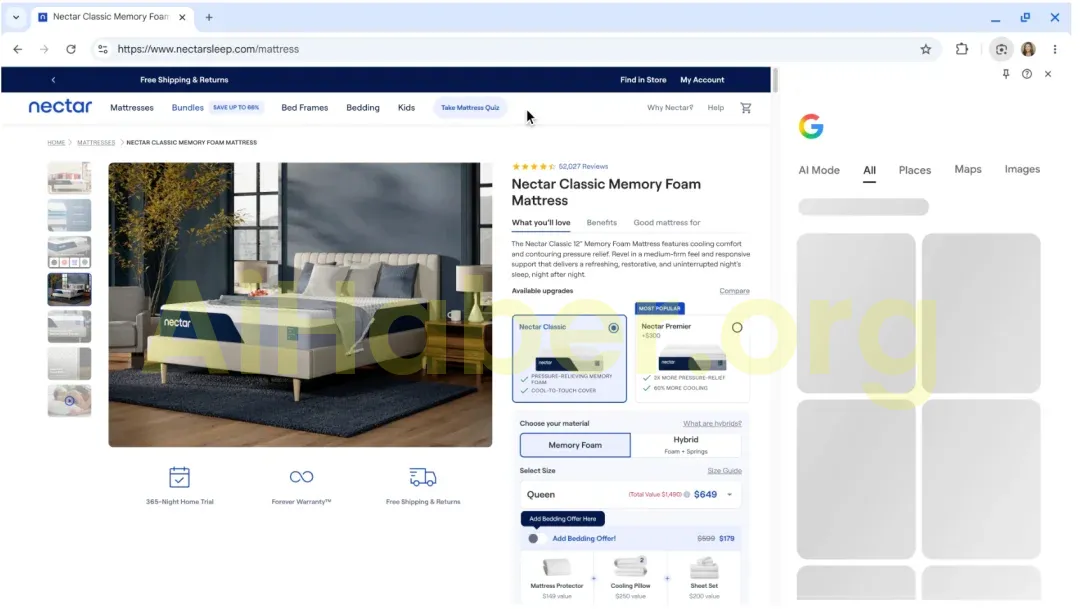Expand the Queen size dropdown
The width and height of the screenshot is (1080, 609).
[x=729, y=494]
